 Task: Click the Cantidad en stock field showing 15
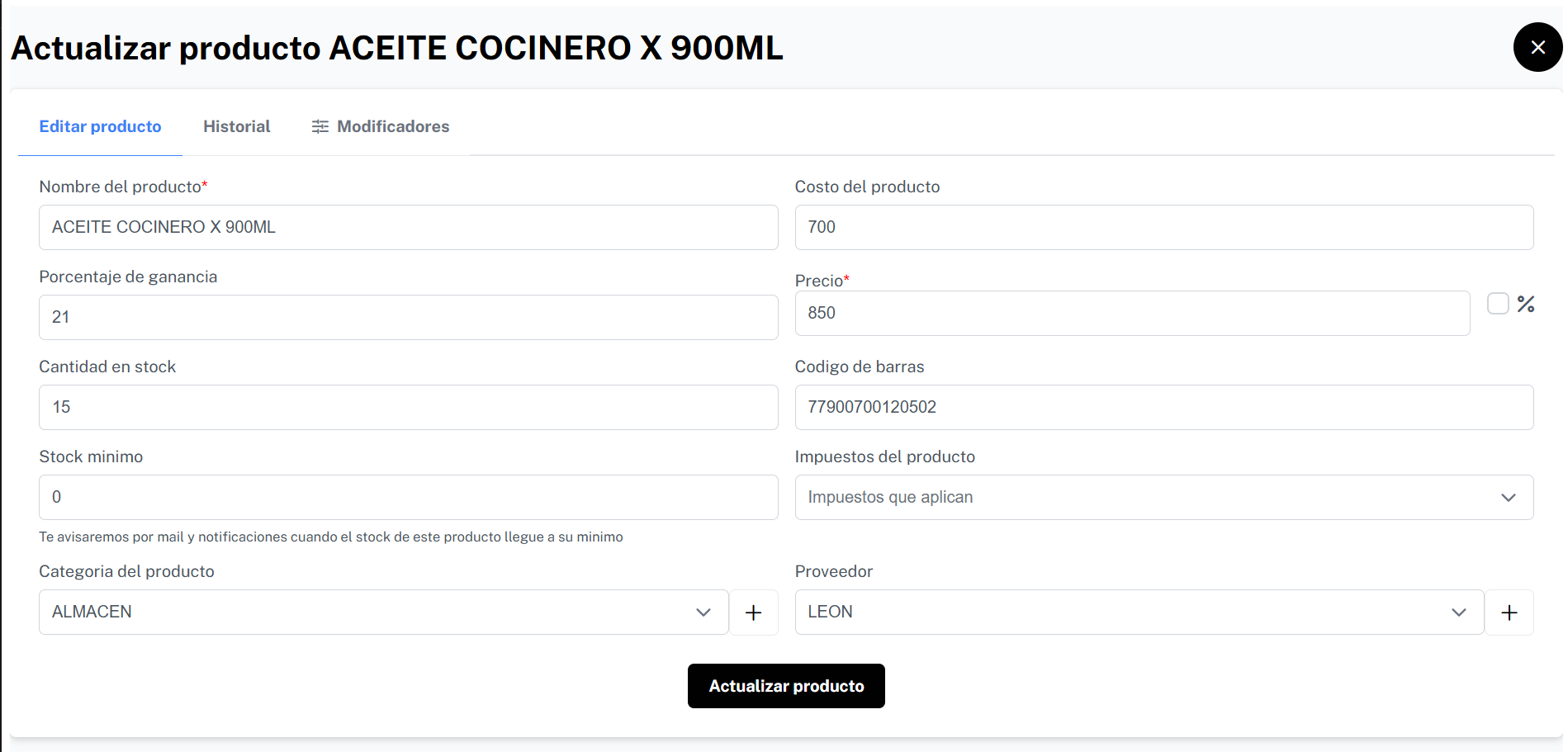(408, 407)
